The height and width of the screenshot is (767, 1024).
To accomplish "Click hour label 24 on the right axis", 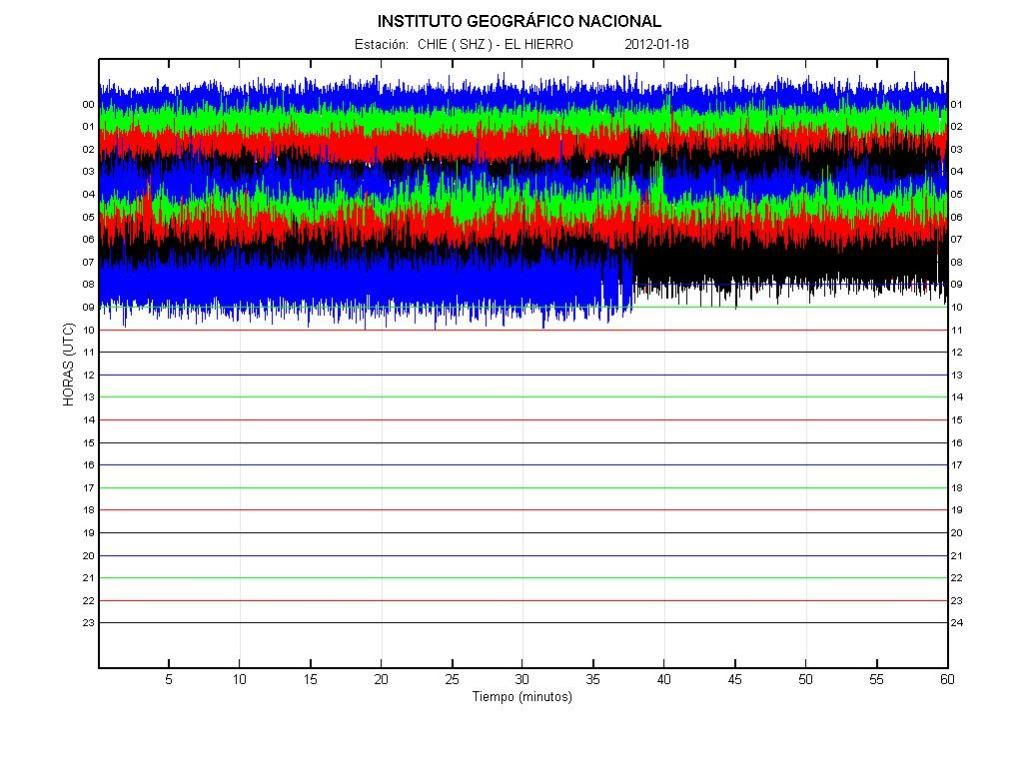I will [x=956, y=623].
